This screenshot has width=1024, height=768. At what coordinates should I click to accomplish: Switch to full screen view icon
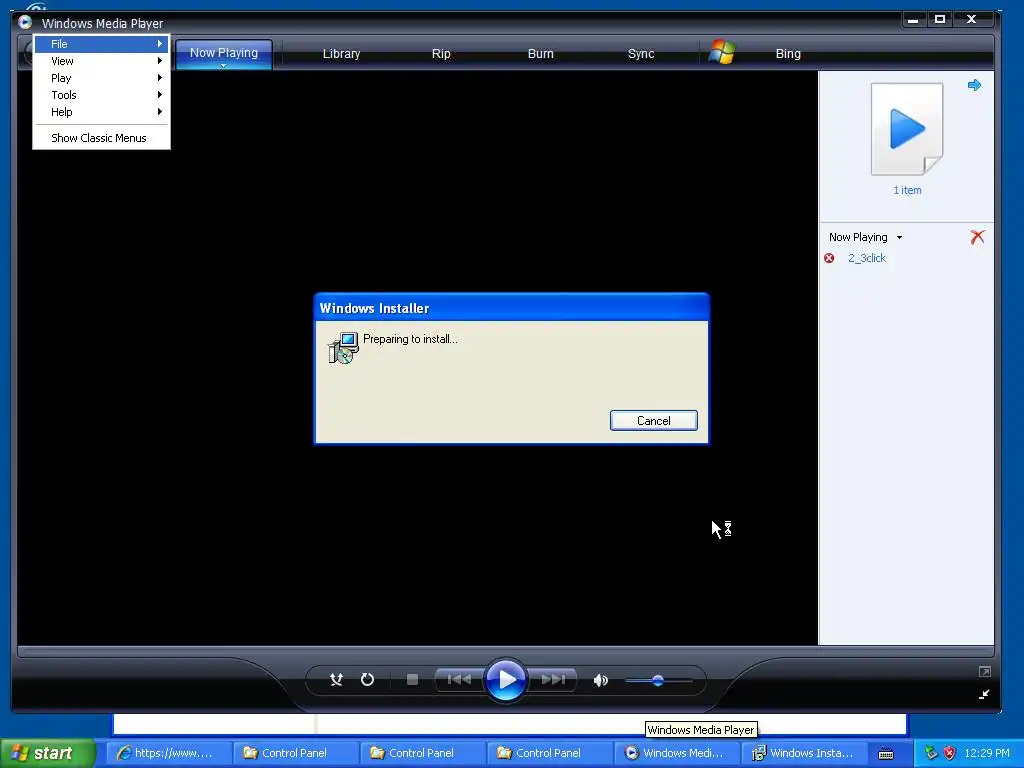click(x=985, y=671)
